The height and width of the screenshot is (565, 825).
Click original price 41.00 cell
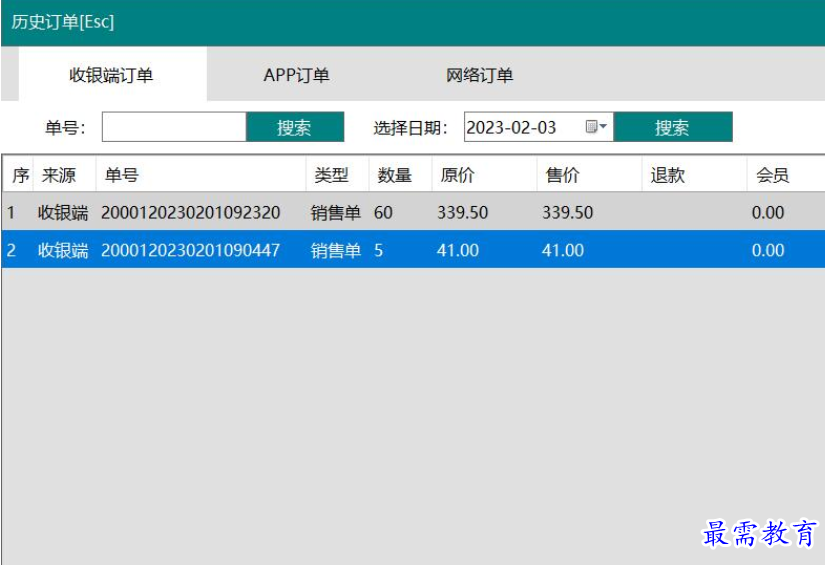click(x=458, y=250)
